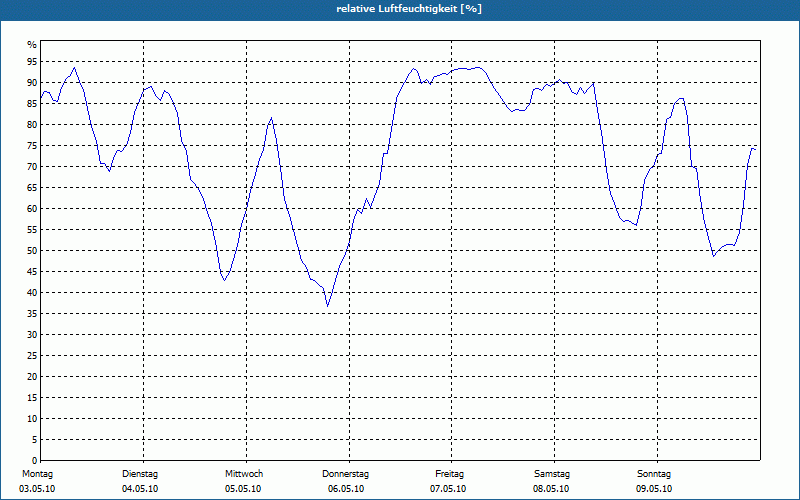Image resolution: width=800 pixels, height=500 pixels.
Task: Click the 'Dienstag' day label
Action: pyautogui.click(x=140, y=474)
